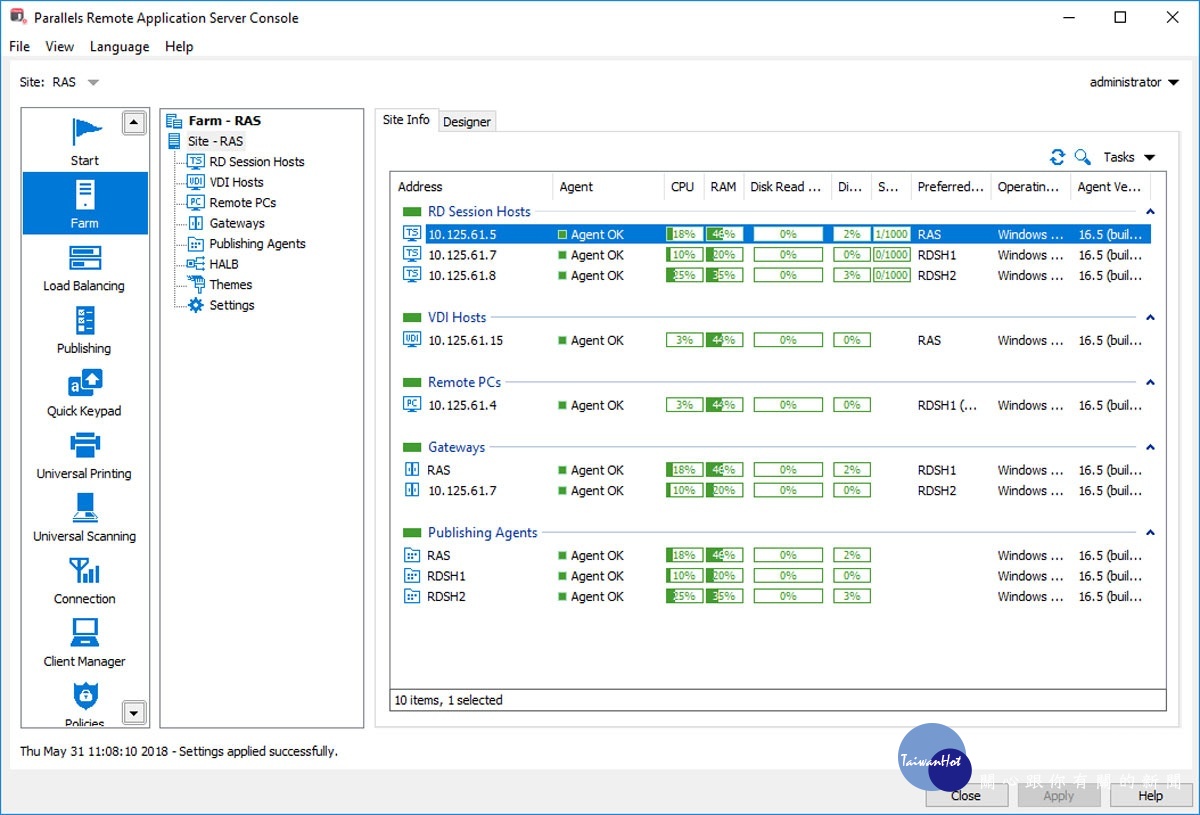
Task: Open the Help menu
Action: click(x=179, y=46)
